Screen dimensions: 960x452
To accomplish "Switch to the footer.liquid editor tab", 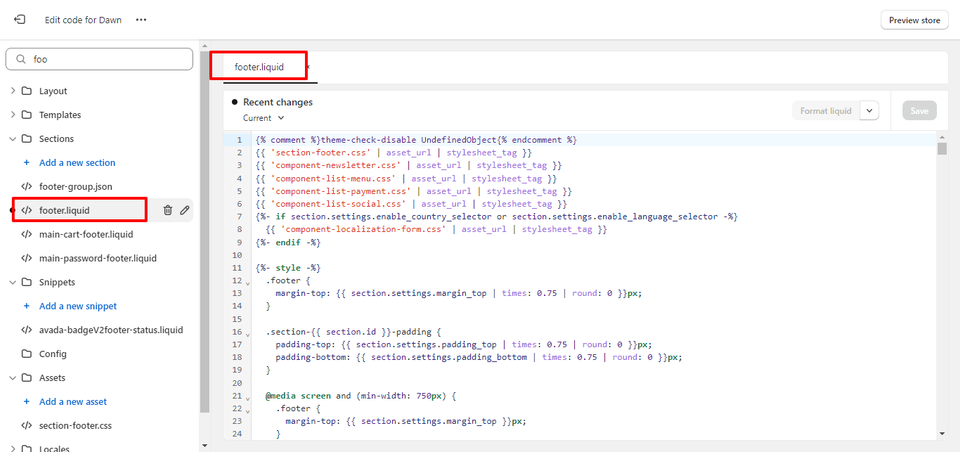I will pyautogui.click(x=259, y=67).
